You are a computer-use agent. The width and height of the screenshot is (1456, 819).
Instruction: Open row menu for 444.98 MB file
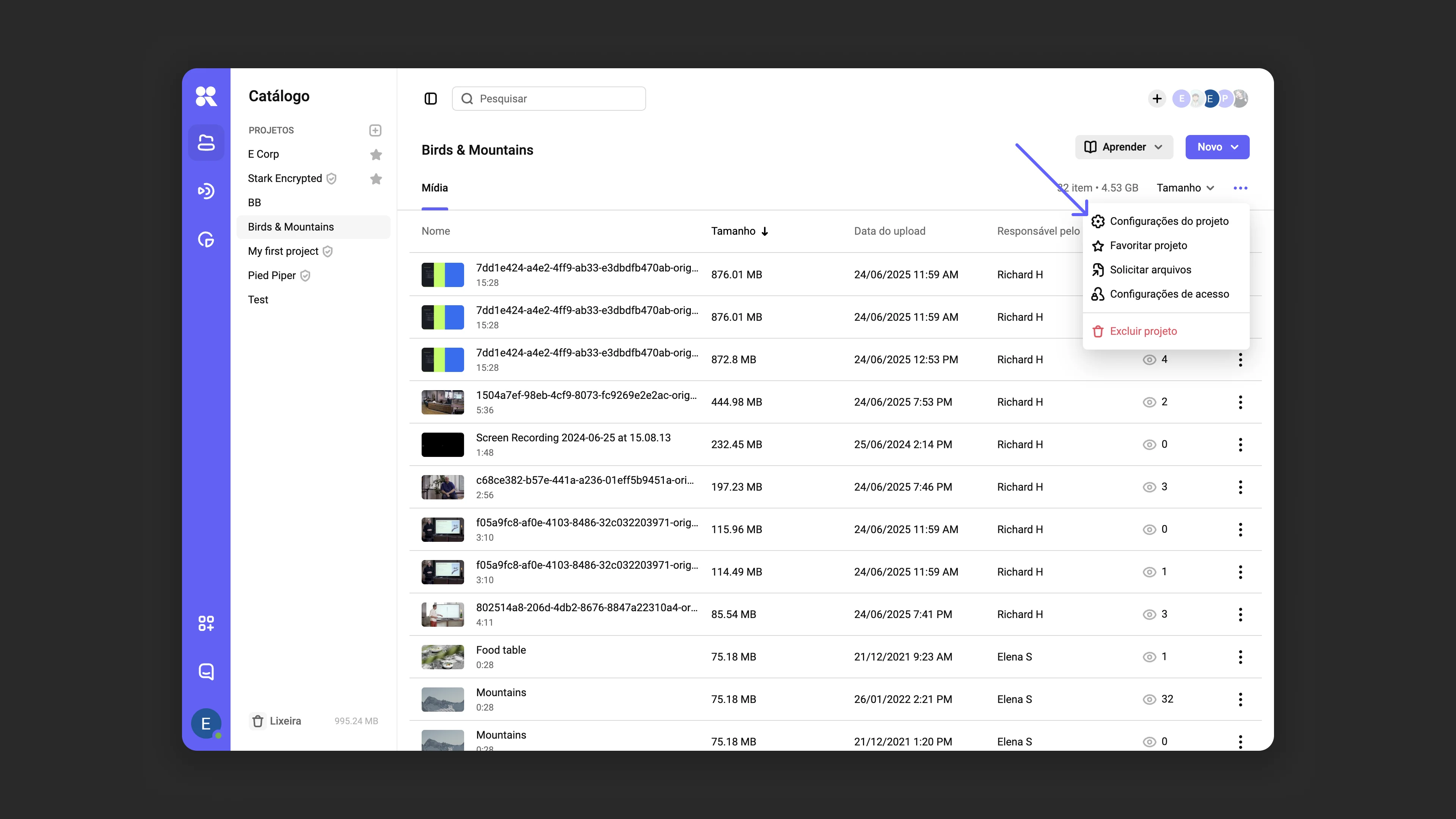pos(1240,402)
